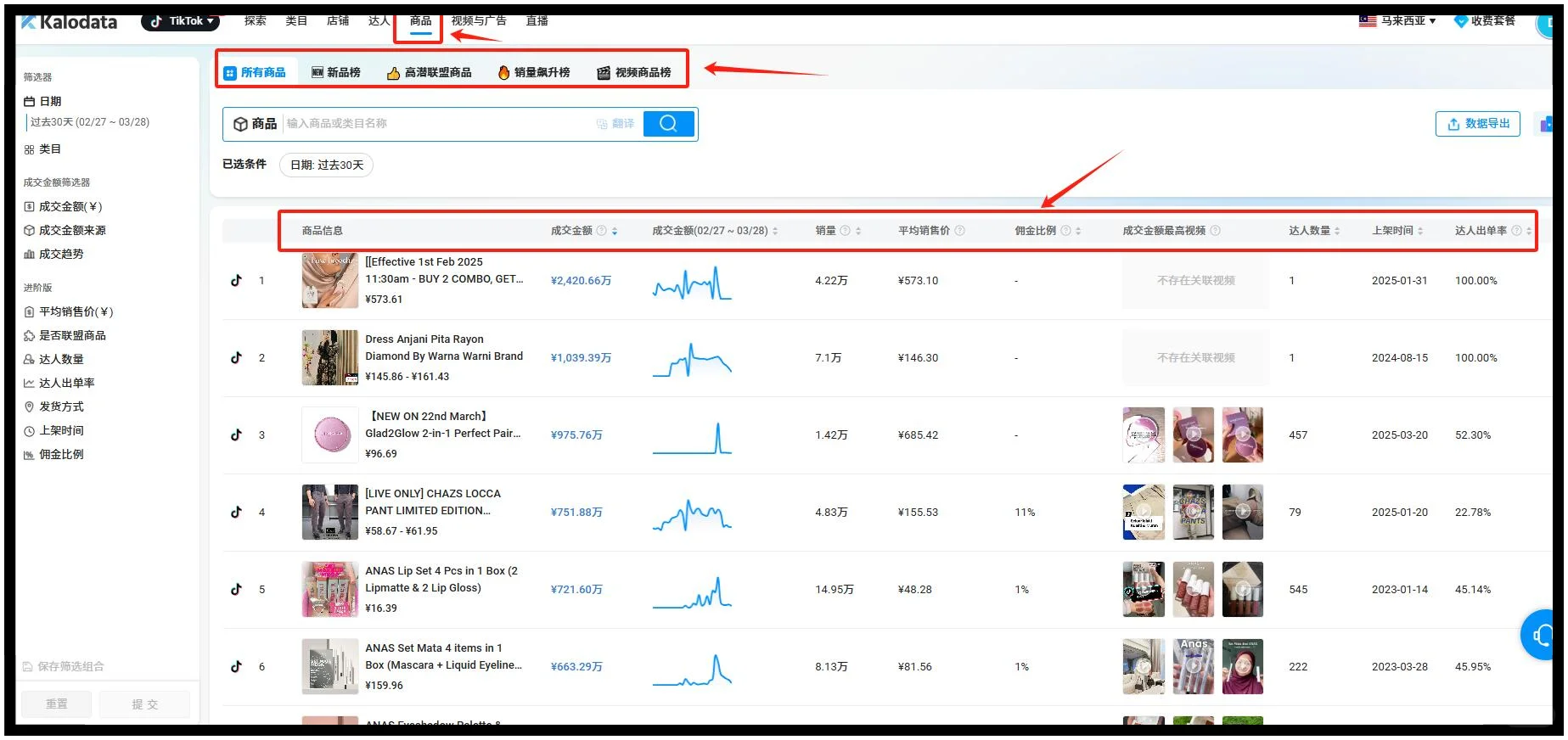1568x740 pixels.
Task: Click TikTok icon in row 3
Action: [x=237, y=435]
